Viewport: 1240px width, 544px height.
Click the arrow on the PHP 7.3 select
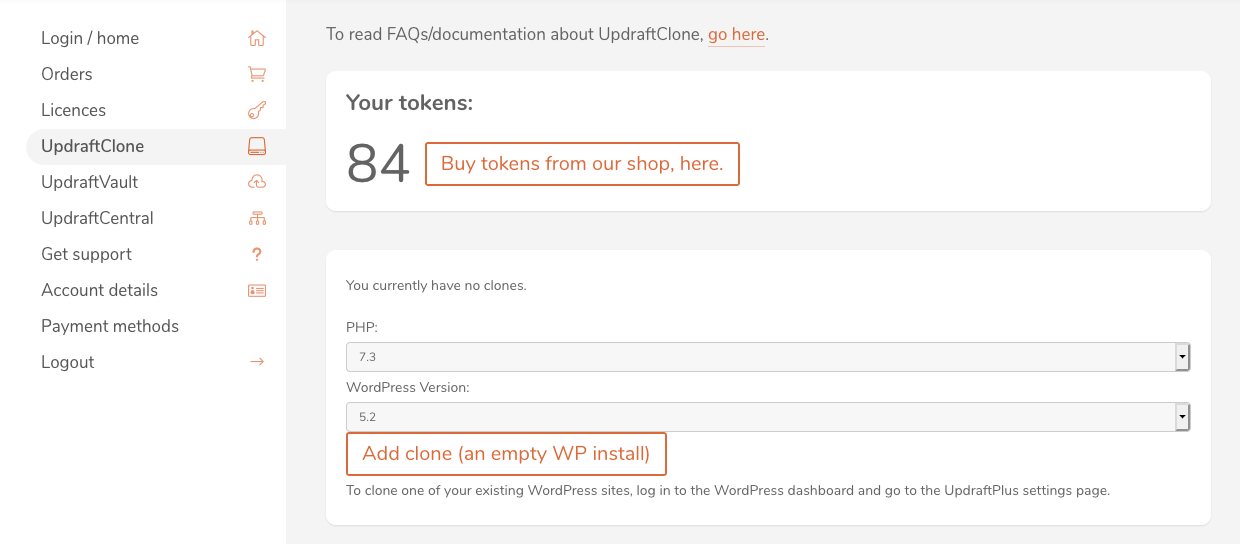(1182, 357)
